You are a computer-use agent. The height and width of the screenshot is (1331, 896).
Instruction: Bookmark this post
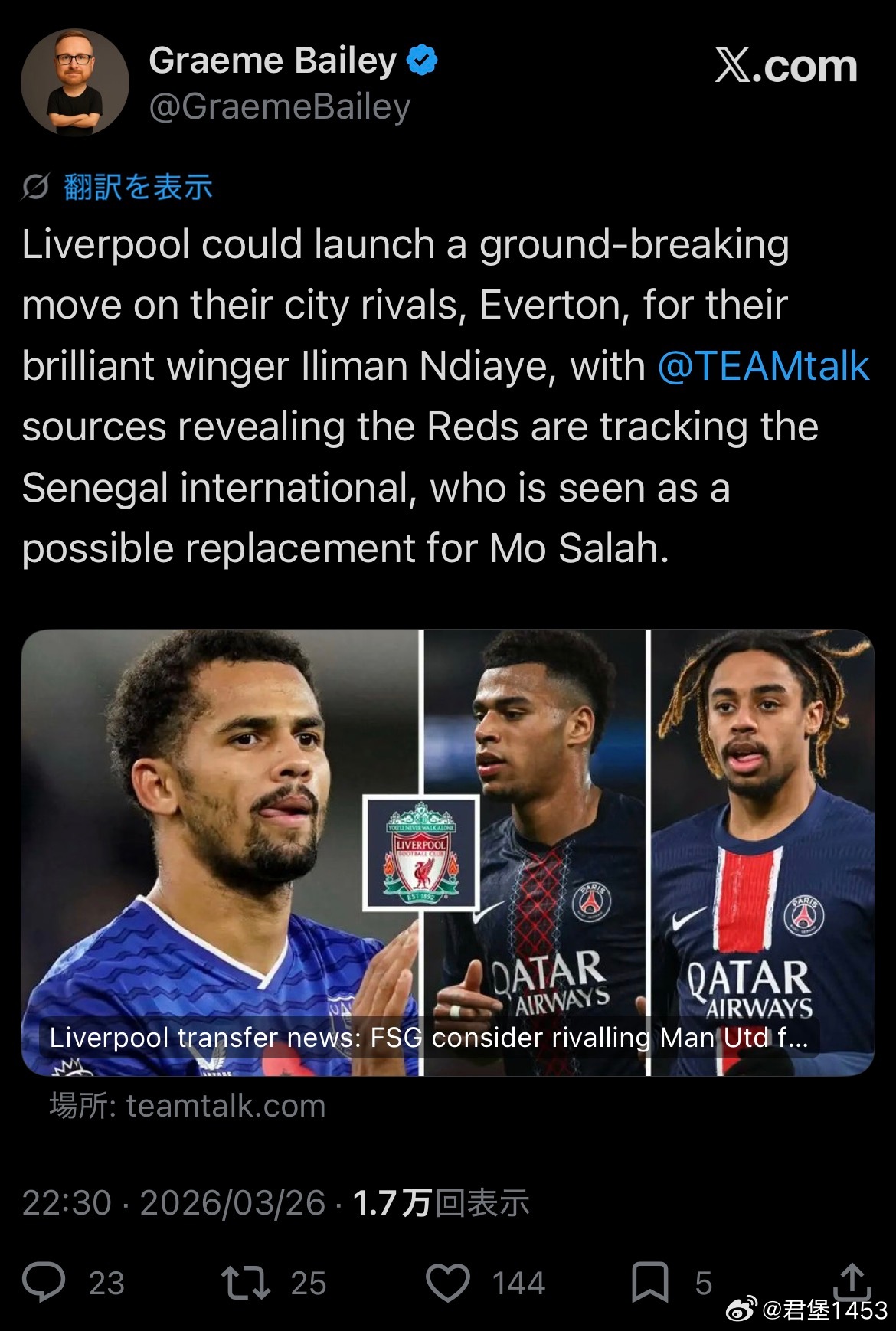pos(650,1283)
